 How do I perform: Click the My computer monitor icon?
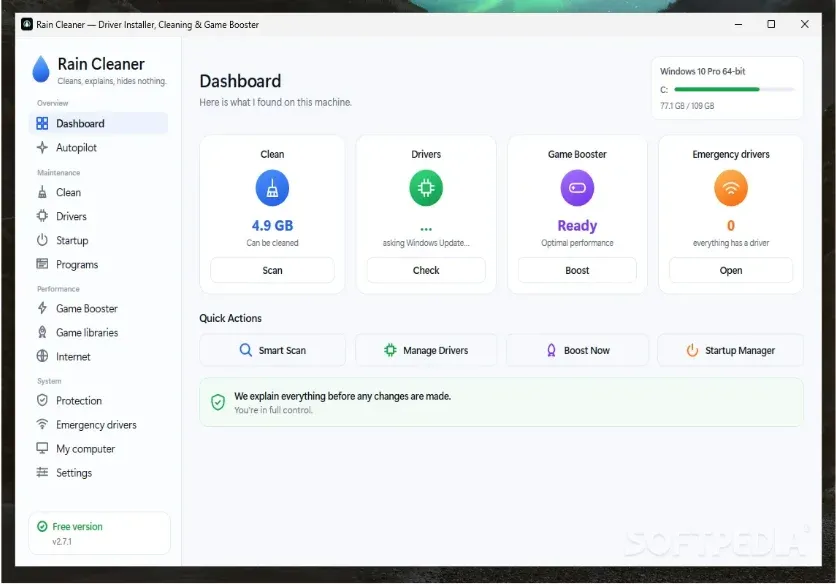[42, 448]
